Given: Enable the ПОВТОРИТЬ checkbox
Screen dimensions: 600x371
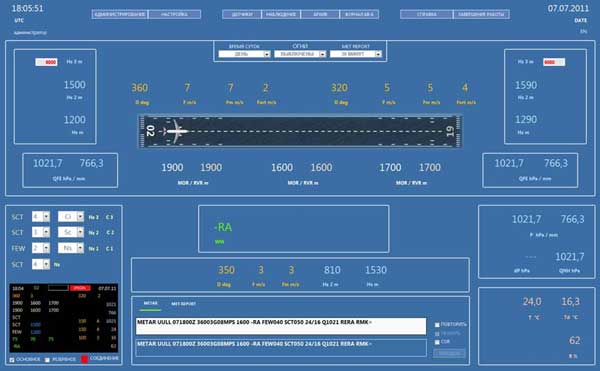Looking at the screenshot, I should [437, 325].
